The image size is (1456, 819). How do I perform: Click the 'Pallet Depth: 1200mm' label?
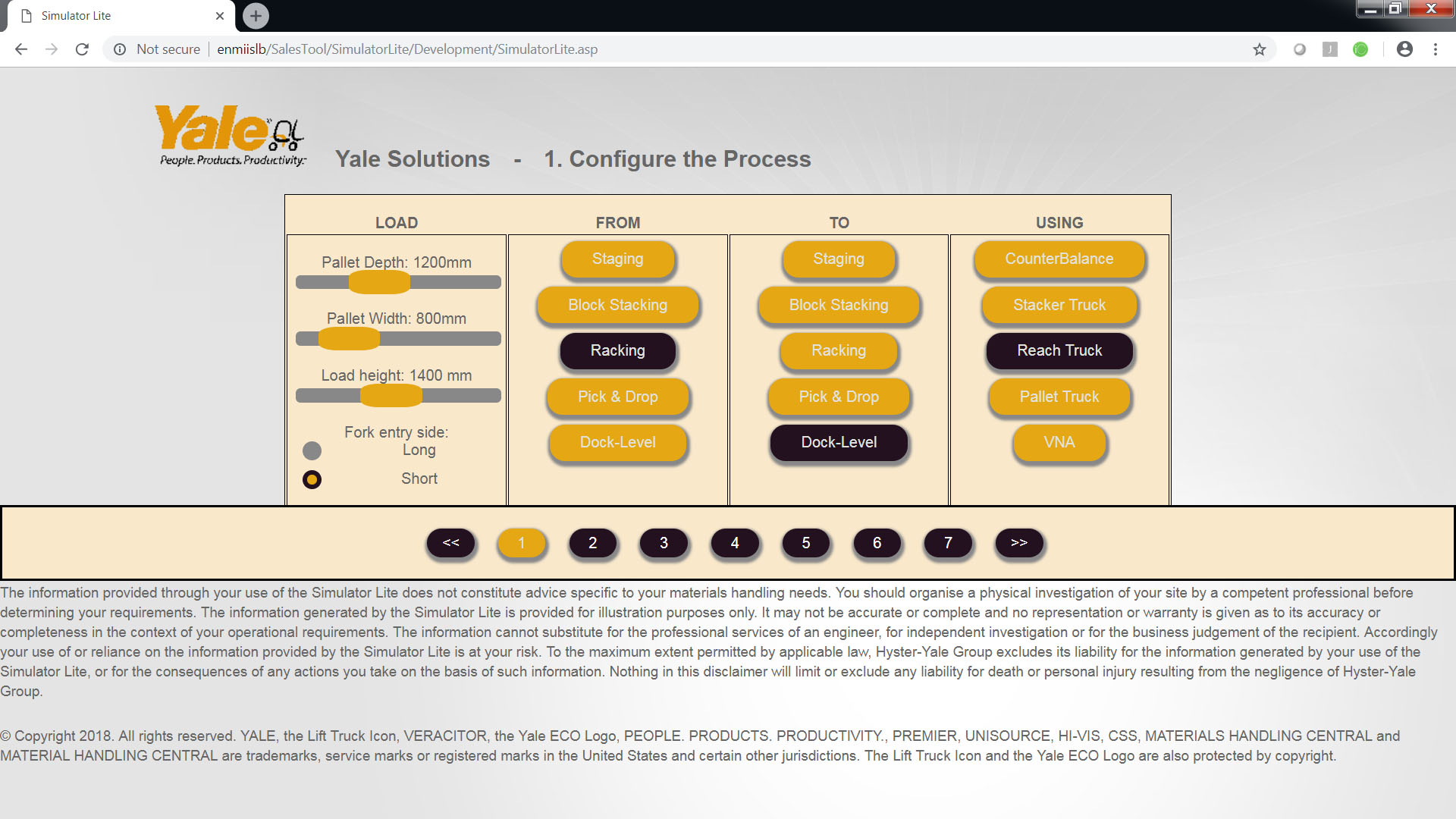click(397, 262)
